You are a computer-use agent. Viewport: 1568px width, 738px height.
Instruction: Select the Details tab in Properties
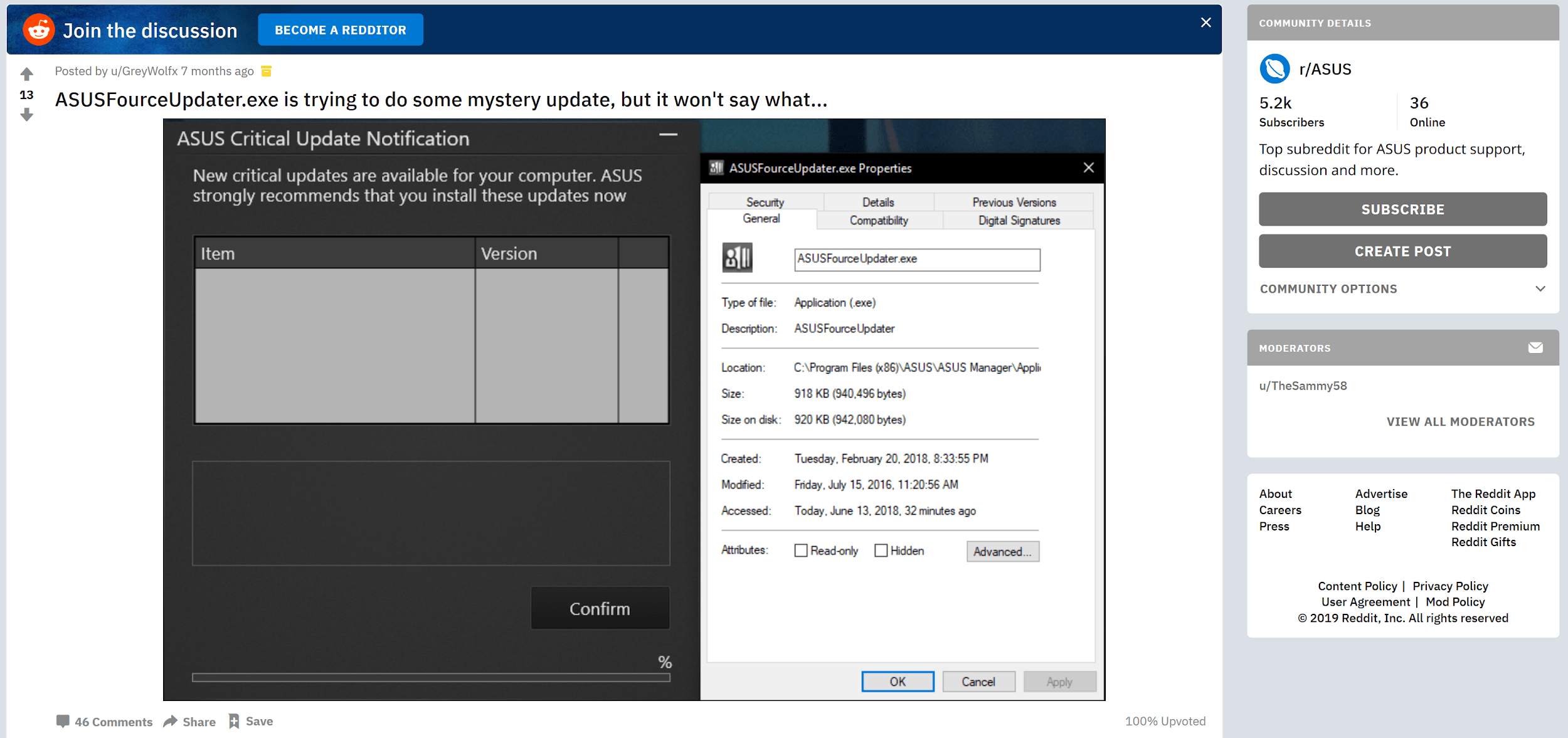(877, 201)
